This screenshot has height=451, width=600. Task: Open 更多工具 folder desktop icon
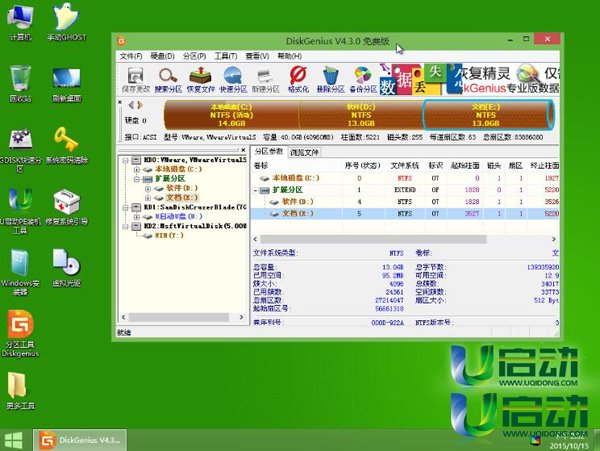pos(20,390)
